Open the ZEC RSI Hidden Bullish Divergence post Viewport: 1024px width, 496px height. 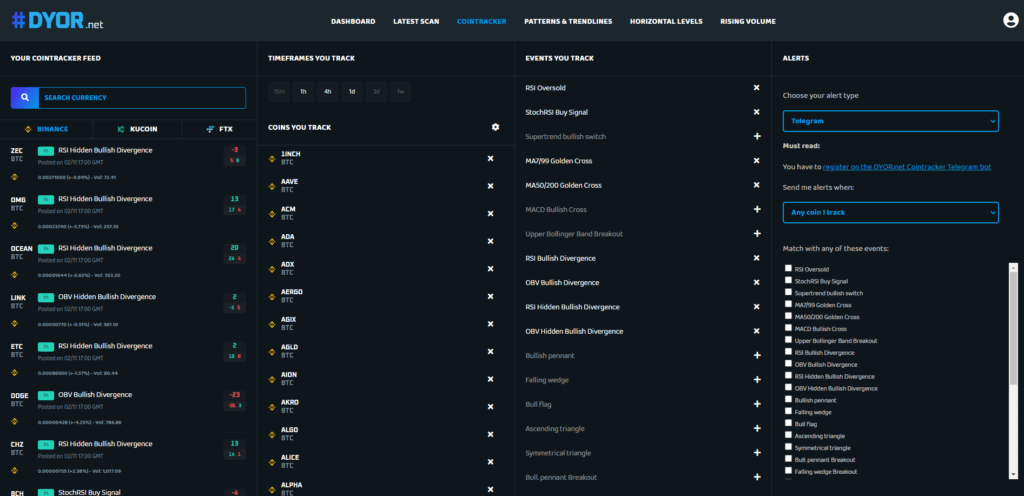[105, 150]
